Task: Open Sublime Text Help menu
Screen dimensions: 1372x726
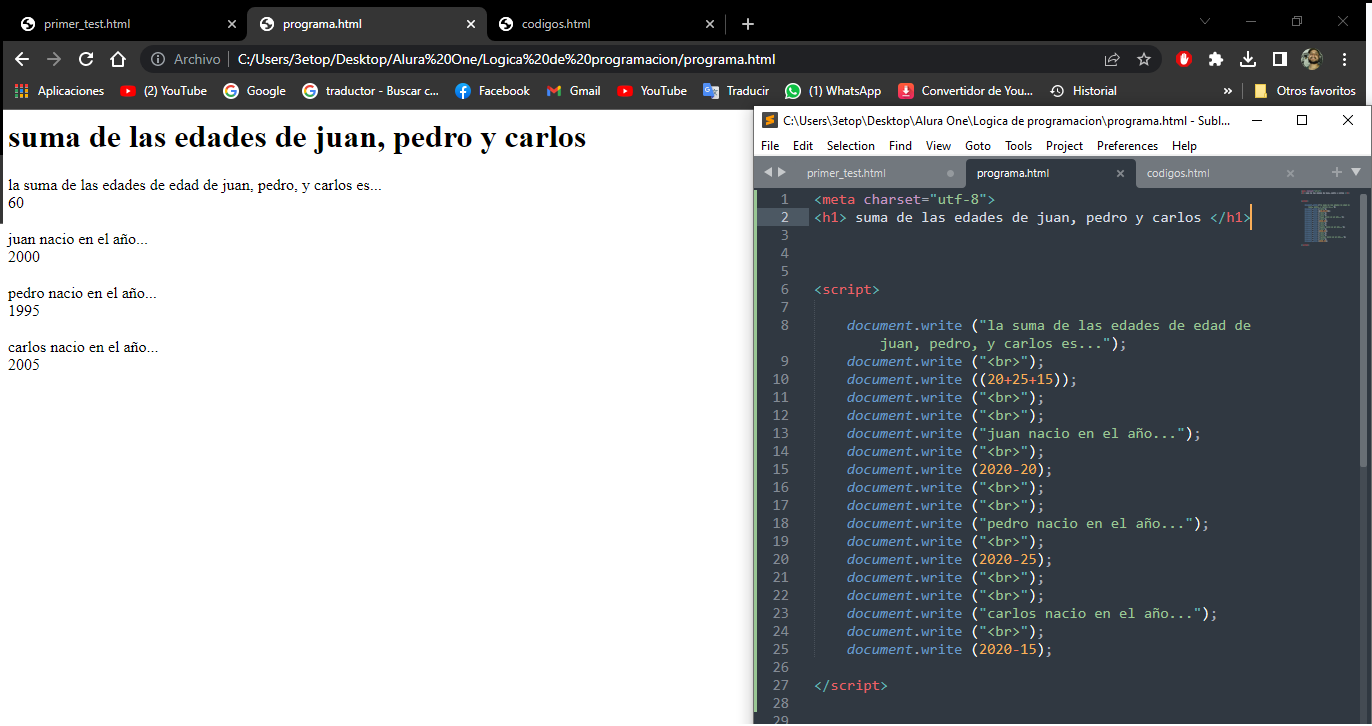Action: point(1184,146)
